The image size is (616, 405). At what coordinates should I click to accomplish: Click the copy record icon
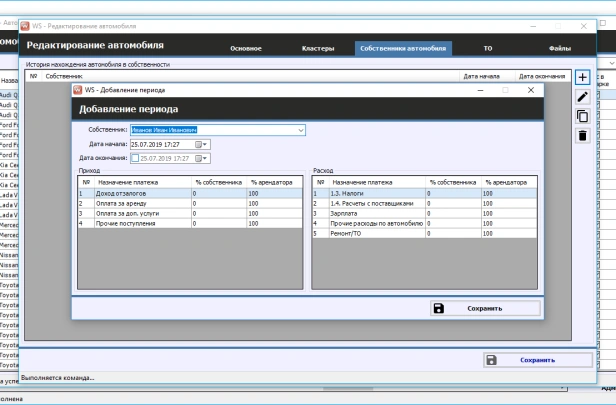582,116
